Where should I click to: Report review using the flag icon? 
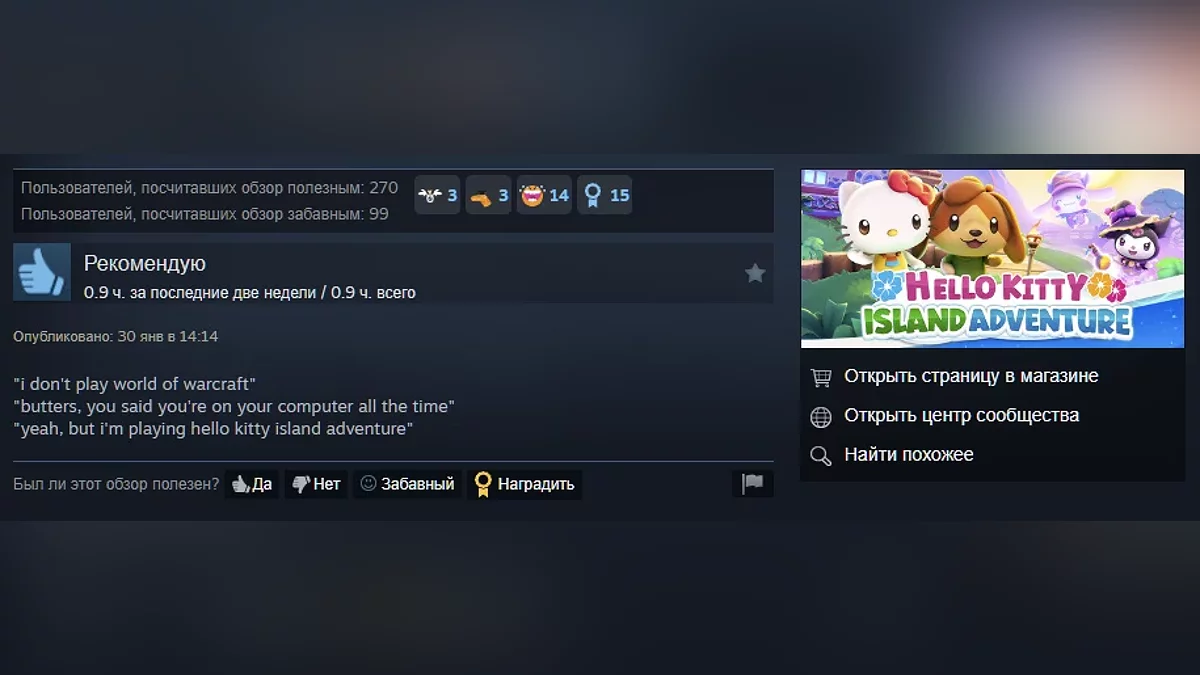click(x=753, y=484)
